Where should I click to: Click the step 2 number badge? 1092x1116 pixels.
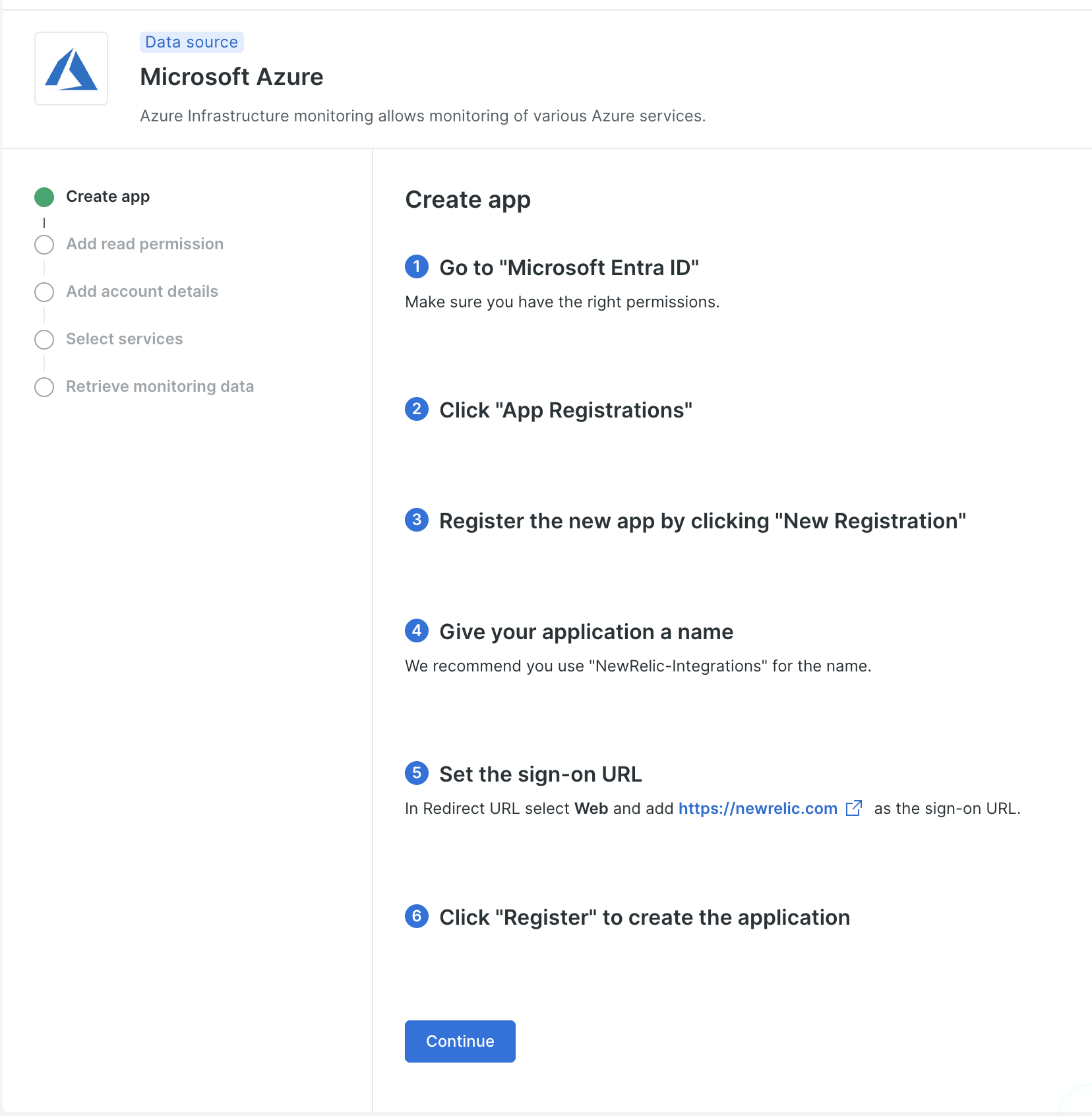click(416, 409)
